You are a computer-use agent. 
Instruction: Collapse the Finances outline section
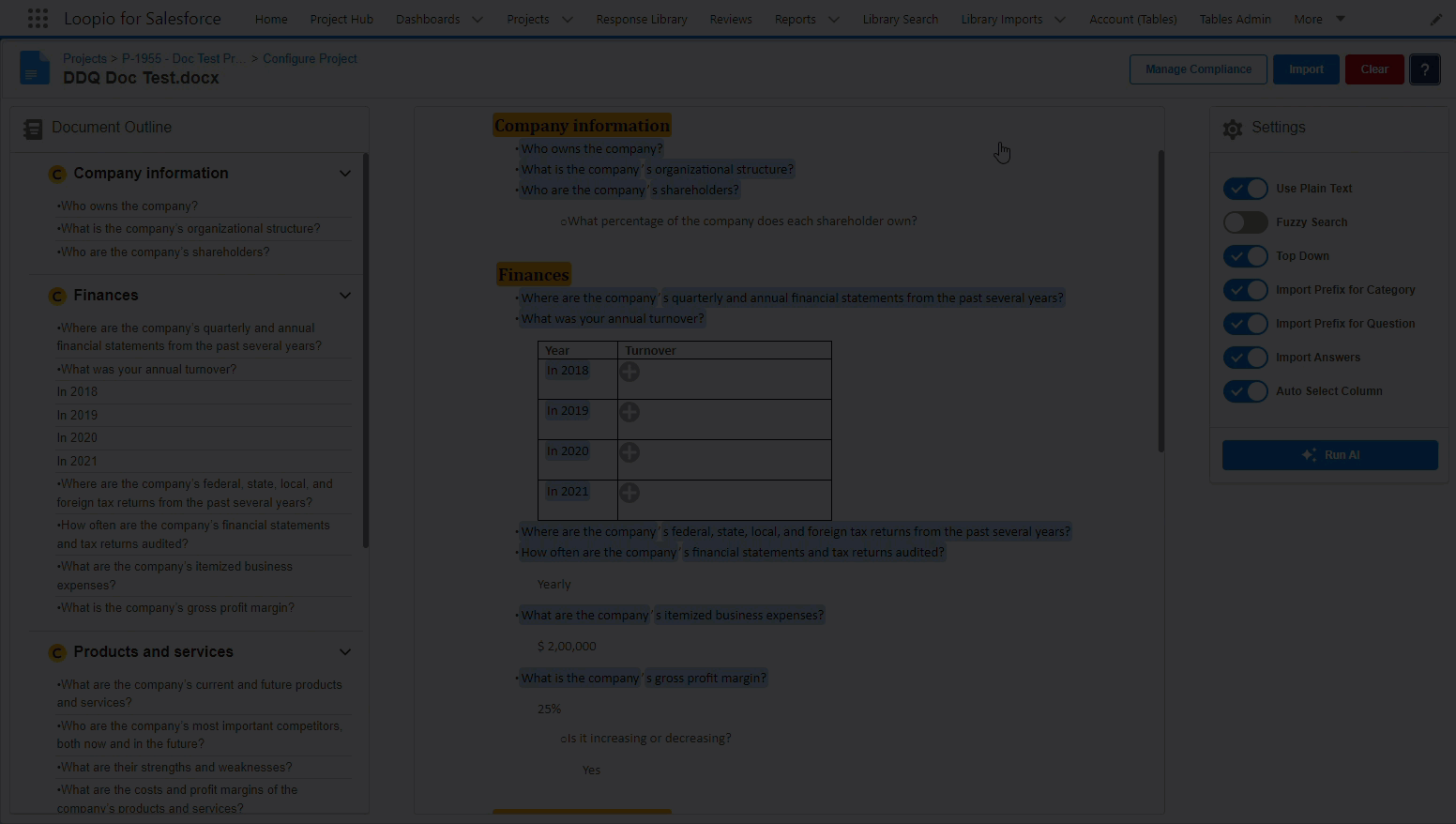click(345, 296)
